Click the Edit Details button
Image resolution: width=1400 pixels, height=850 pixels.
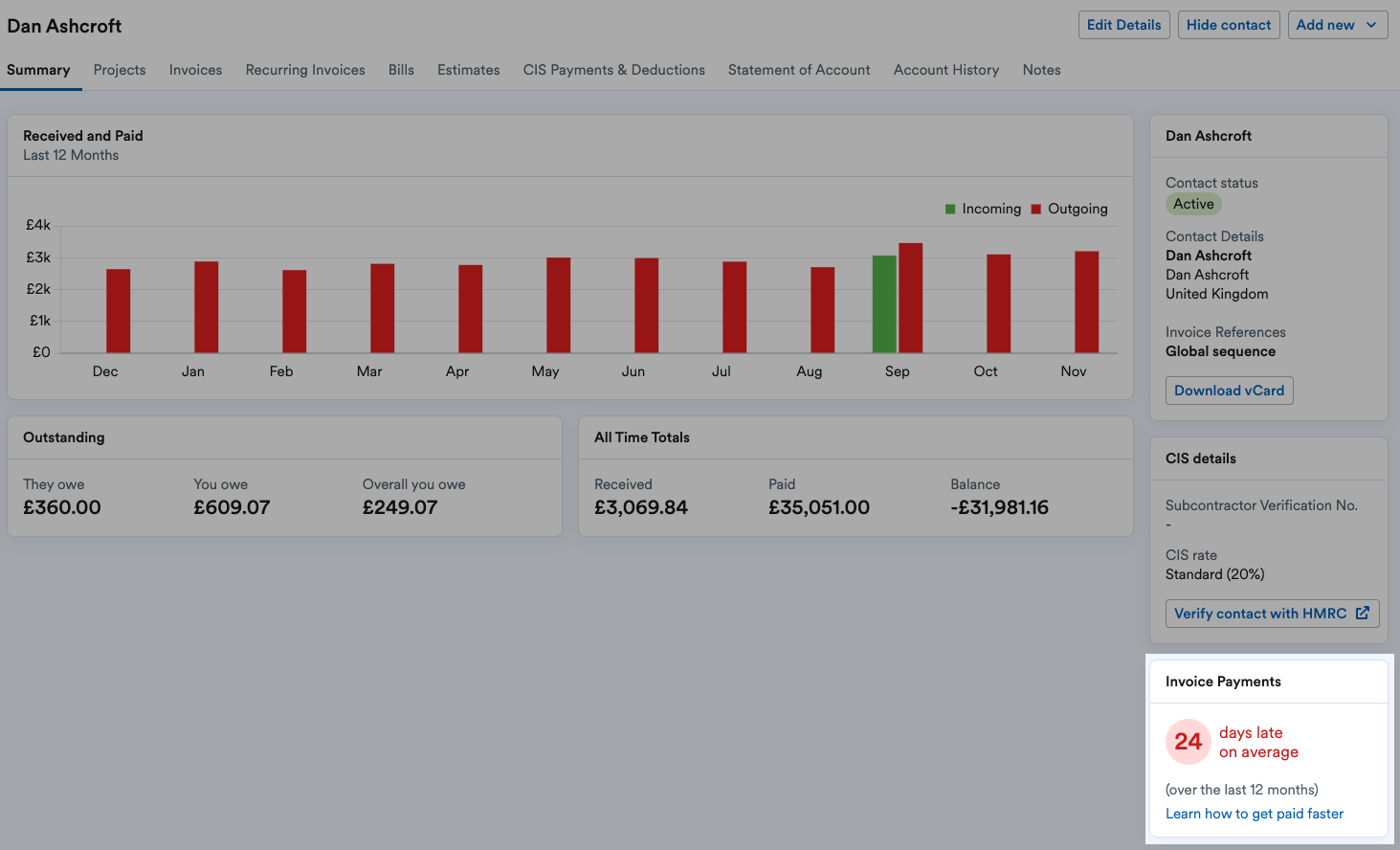point(1123,25)
